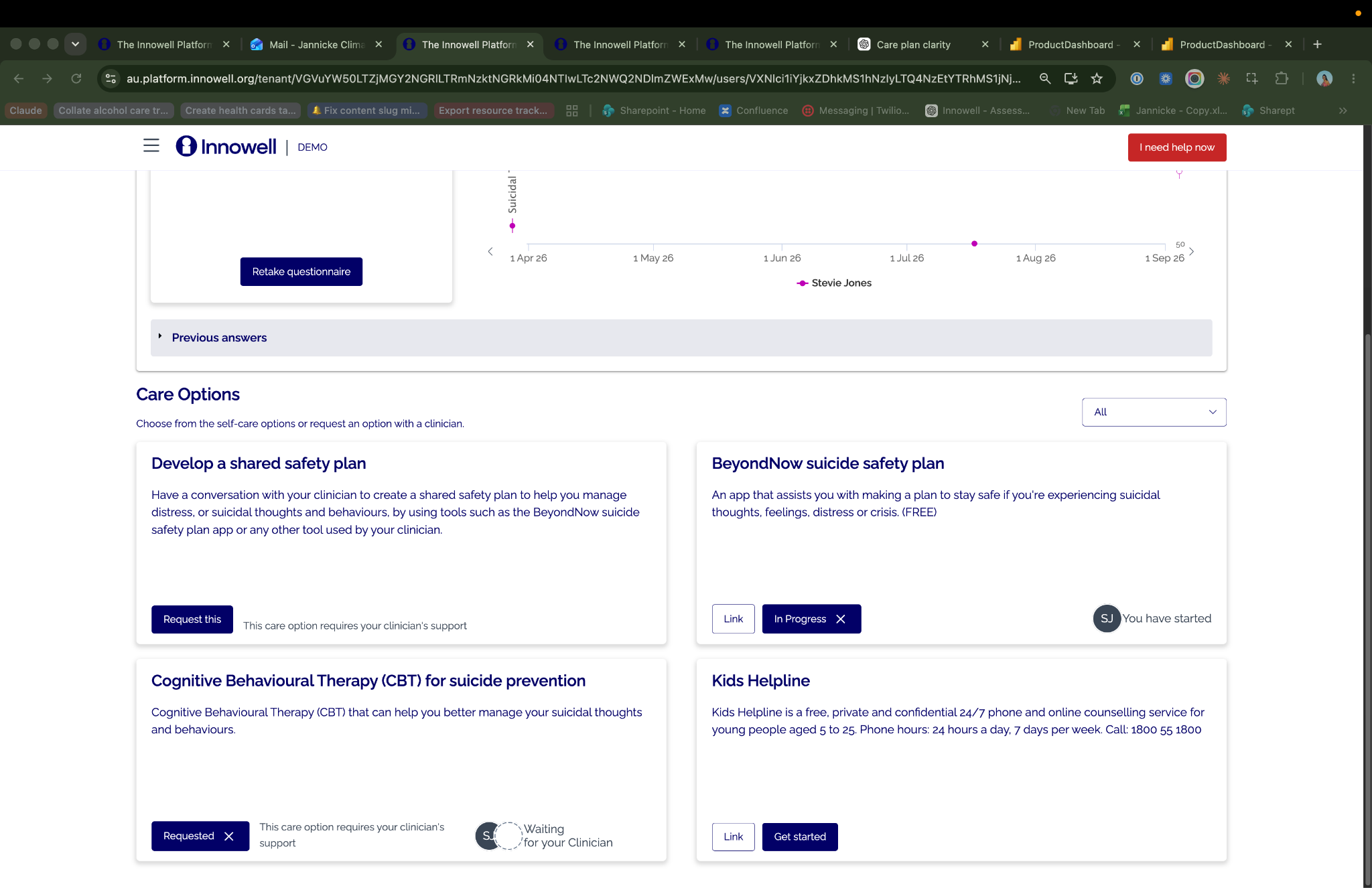Click Get started for Kids Helpline
Viewport: 1372px width, 888px height.
click(x=800, y=837)
